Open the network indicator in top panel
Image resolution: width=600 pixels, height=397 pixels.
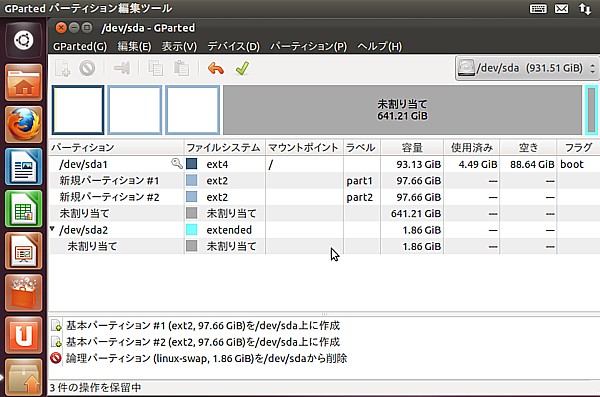click(585, 8)
